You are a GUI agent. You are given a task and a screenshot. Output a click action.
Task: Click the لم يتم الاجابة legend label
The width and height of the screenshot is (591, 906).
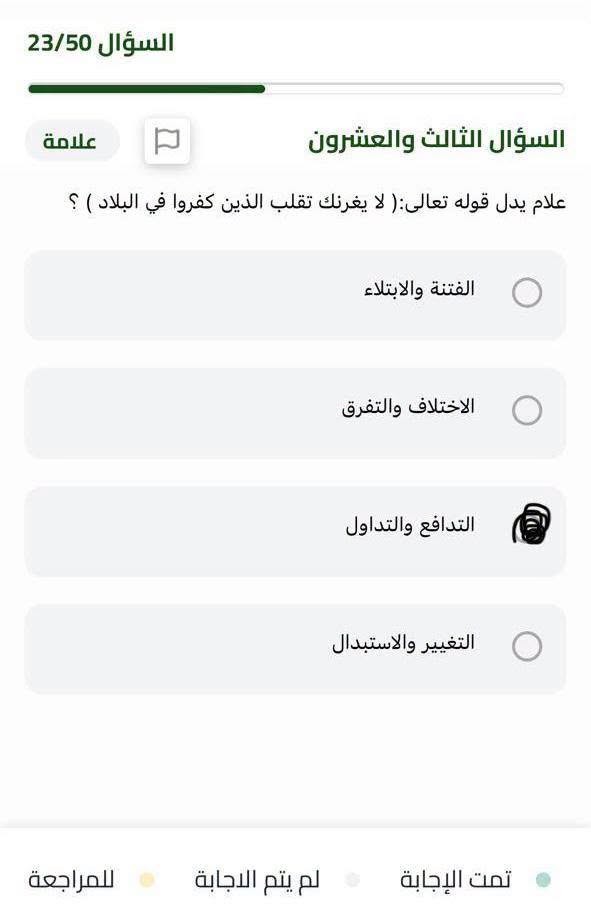click(257, 879)
